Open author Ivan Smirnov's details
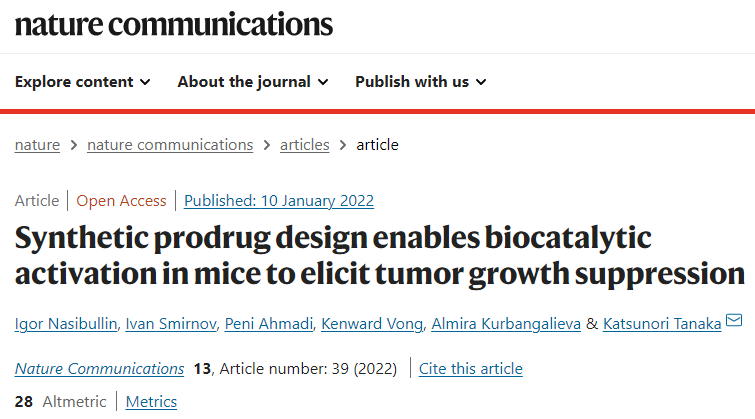 (x=171, y=324)
